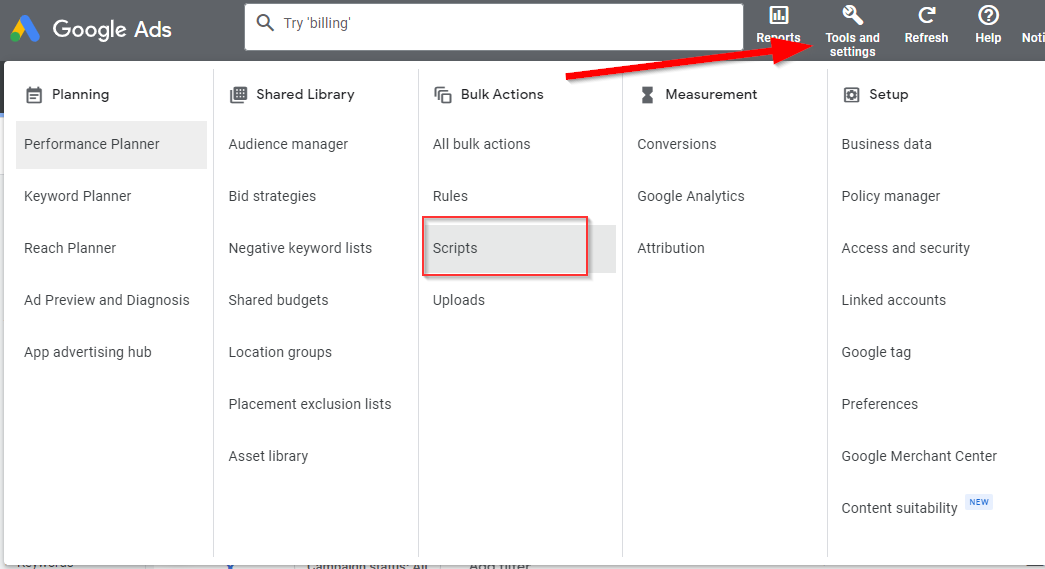The width and height of the screenshot is (1045, 569).
Task: Go to Asset library
Action: (x=268, y=456)
